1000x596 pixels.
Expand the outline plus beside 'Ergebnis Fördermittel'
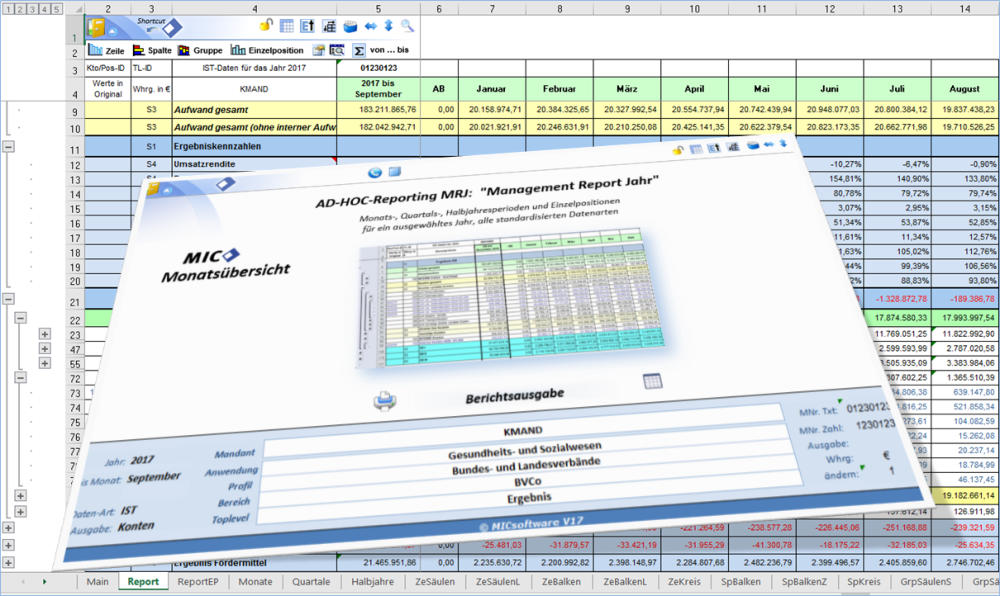click(x=8, y=563)
